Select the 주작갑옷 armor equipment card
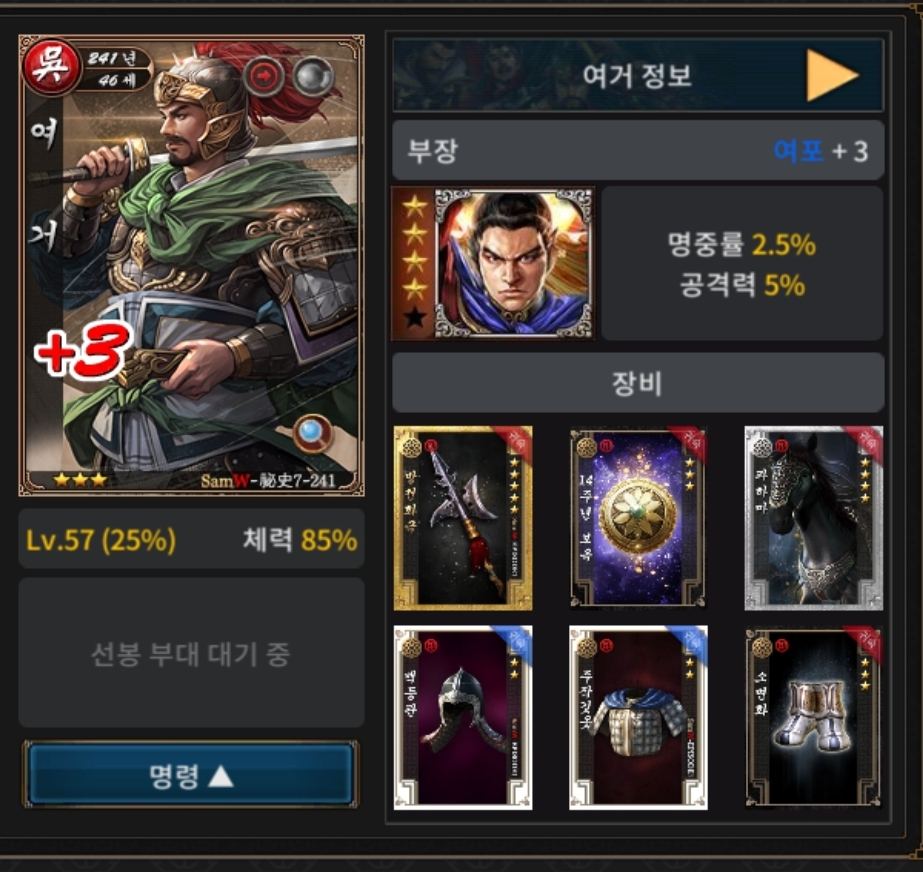 pyautogui.click(x=638, y=717)
